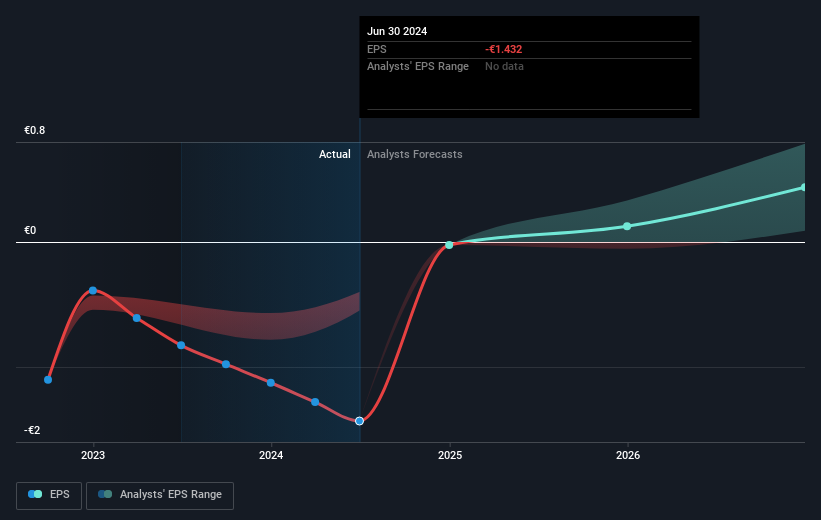Click the Analysts' EPS Range tooltip row label

[418, 67]
